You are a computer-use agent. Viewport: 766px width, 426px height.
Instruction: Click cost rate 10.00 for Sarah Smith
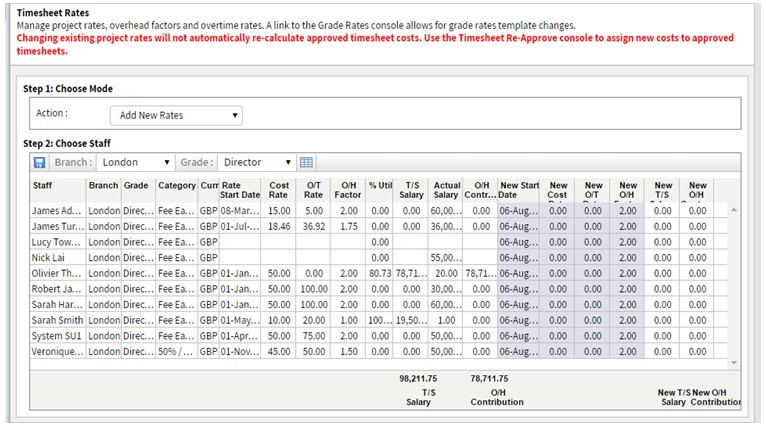click(279, 320)
